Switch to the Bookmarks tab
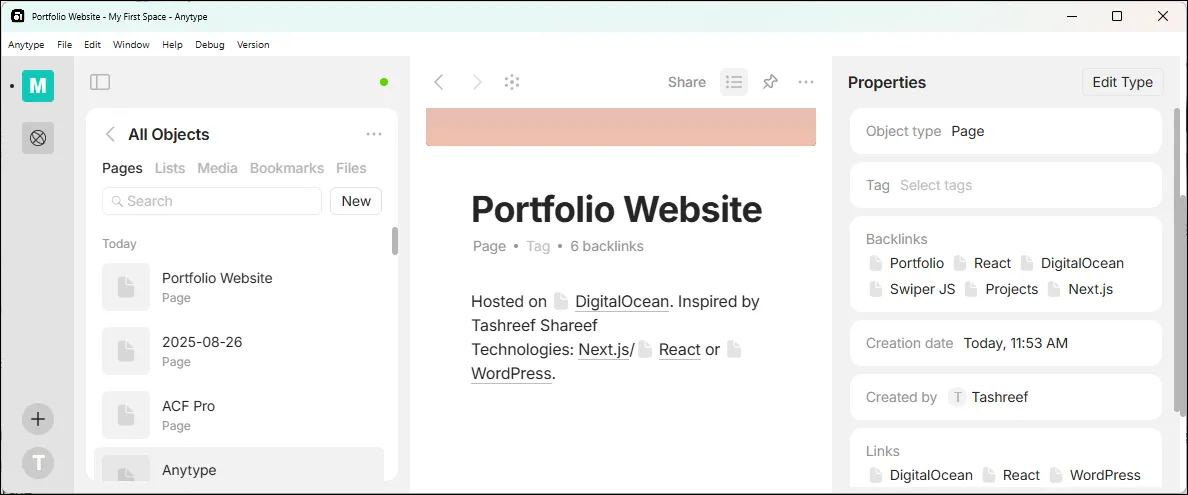This screenshot has height=495, width=1188. pyautogui.click(x=286, y=168)
